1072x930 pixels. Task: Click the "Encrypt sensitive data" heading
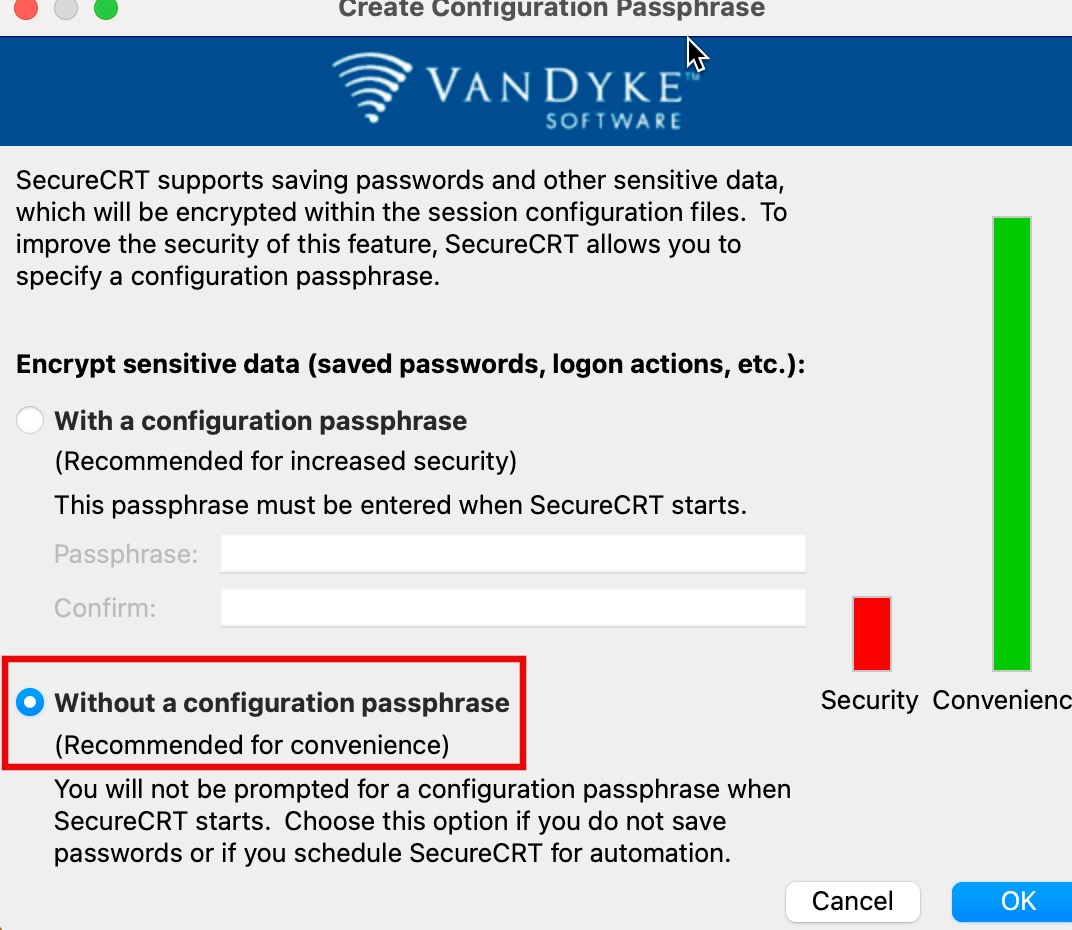click(x=410, y=364)
